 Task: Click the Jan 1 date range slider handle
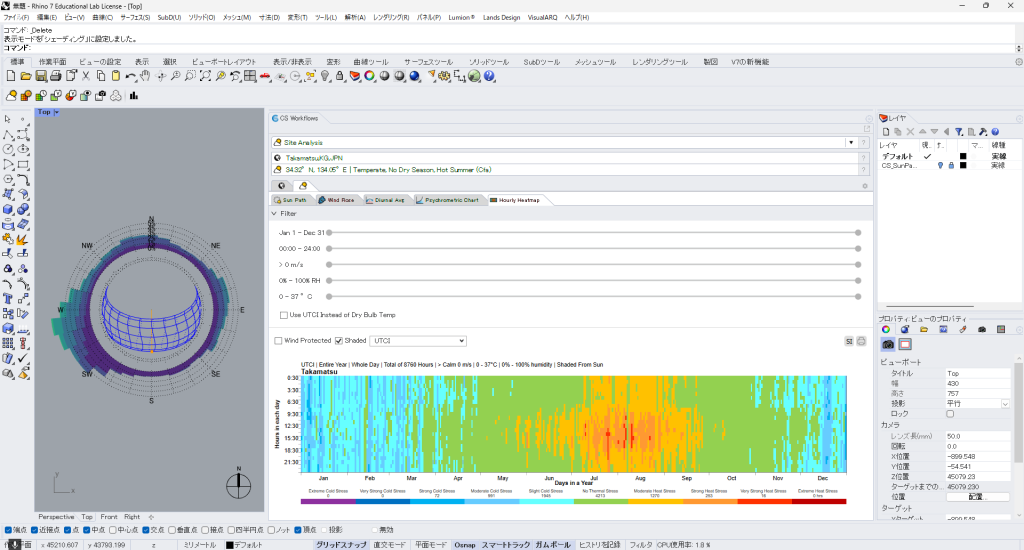pos(329,232)
